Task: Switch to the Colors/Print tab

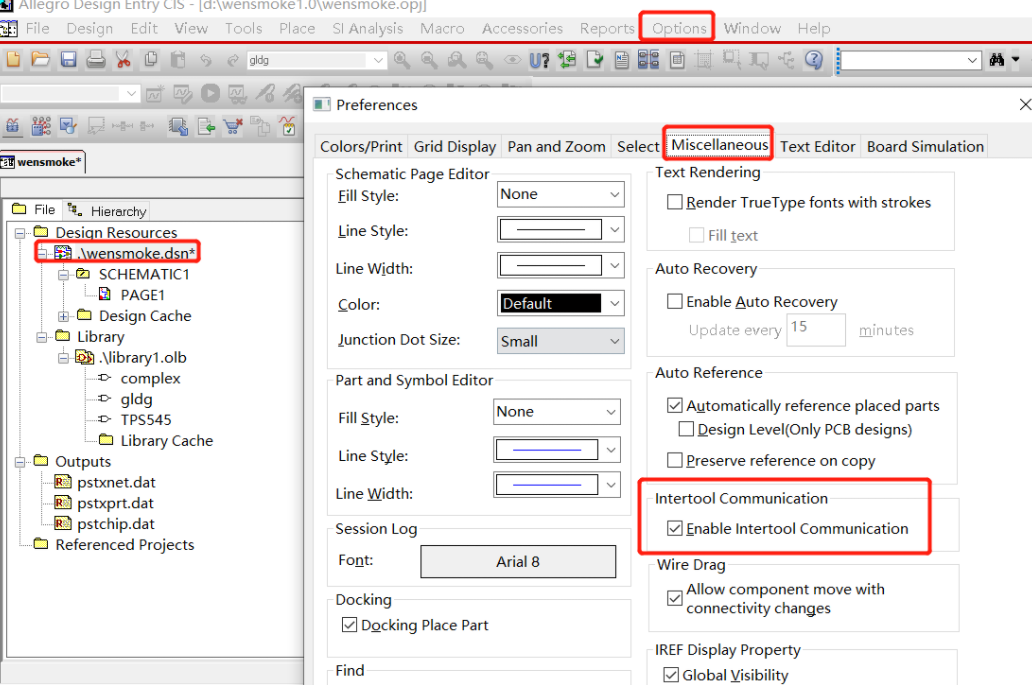Action: [x=361, y=146]
